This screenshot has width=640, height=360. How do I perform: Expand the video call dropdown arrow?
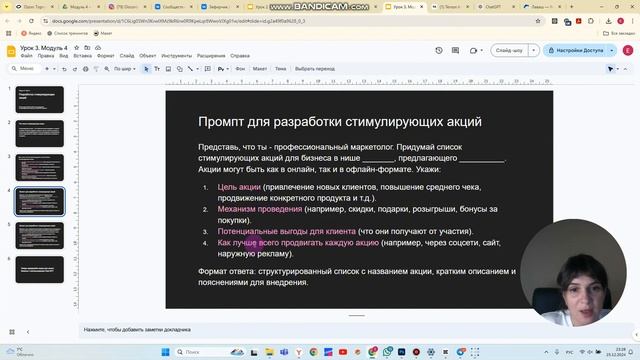(482, 50)
